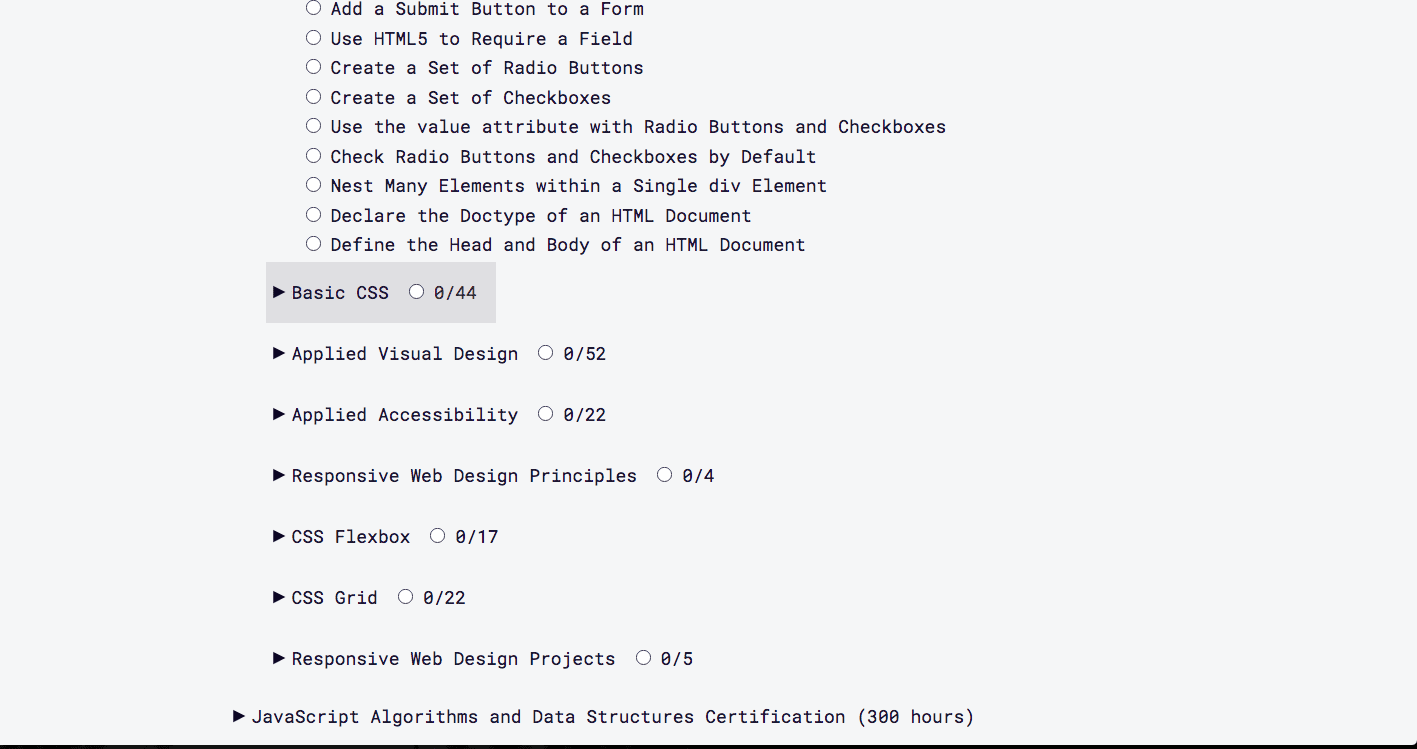The width and height of the screenshot is (1417, 749).
Task: Toggle the Basic CSS 0/44 progress radio
Action: point(417,292)
